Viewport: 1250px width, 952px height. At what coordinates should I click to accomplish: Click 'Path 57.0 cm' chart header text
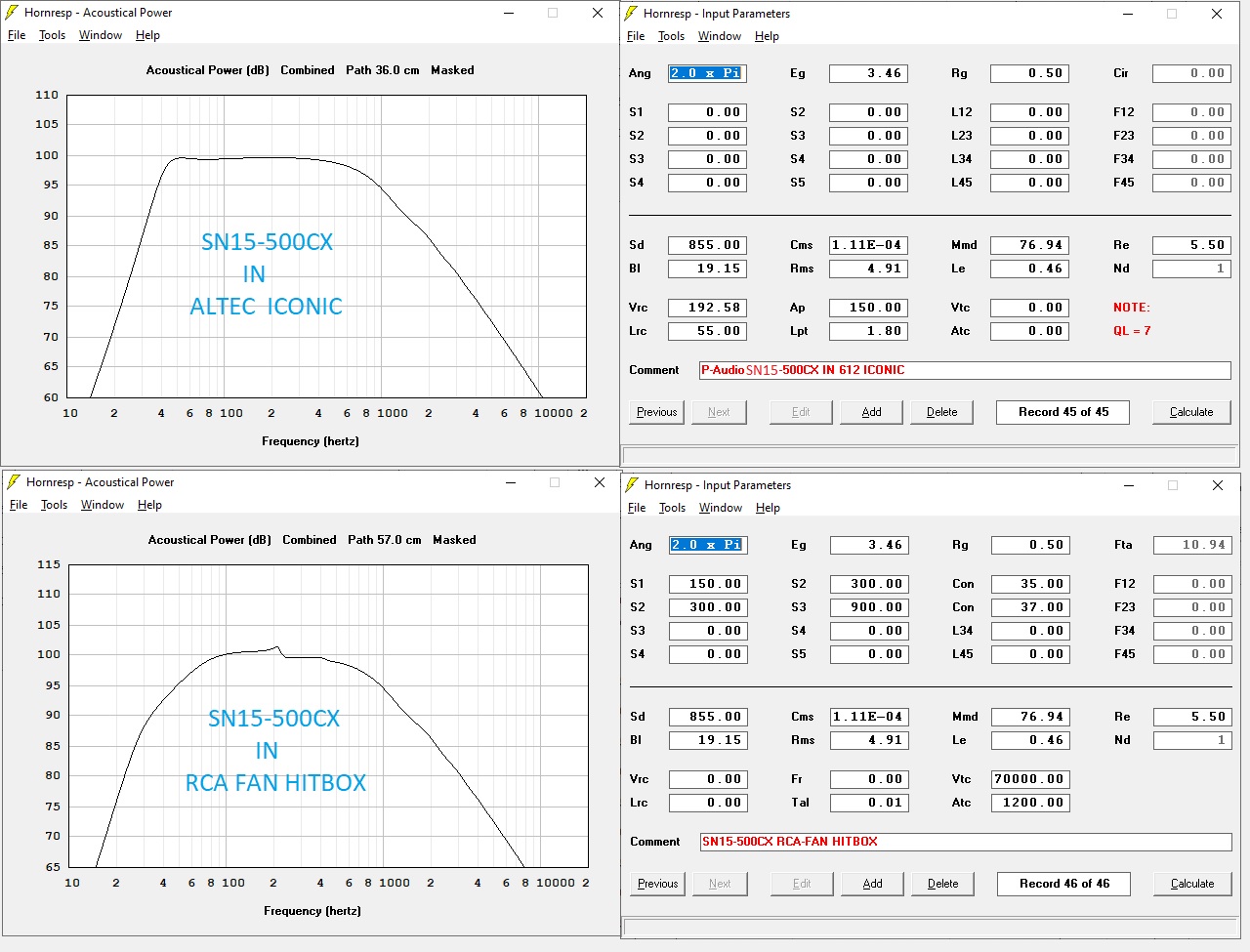385,540
